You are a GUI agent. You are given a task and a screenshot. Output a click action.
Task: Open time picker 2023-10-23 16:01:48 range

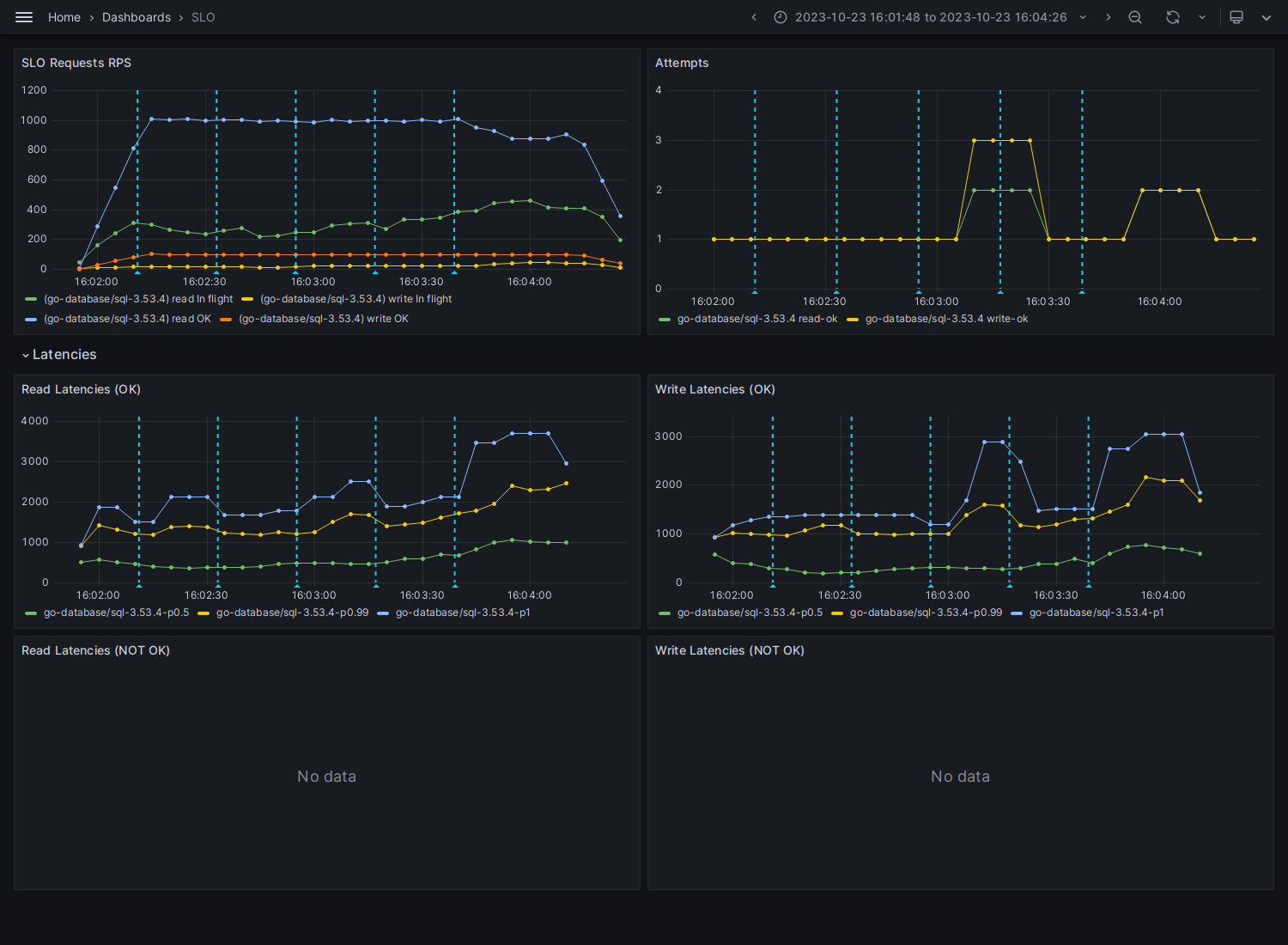[x=931, y=17]
